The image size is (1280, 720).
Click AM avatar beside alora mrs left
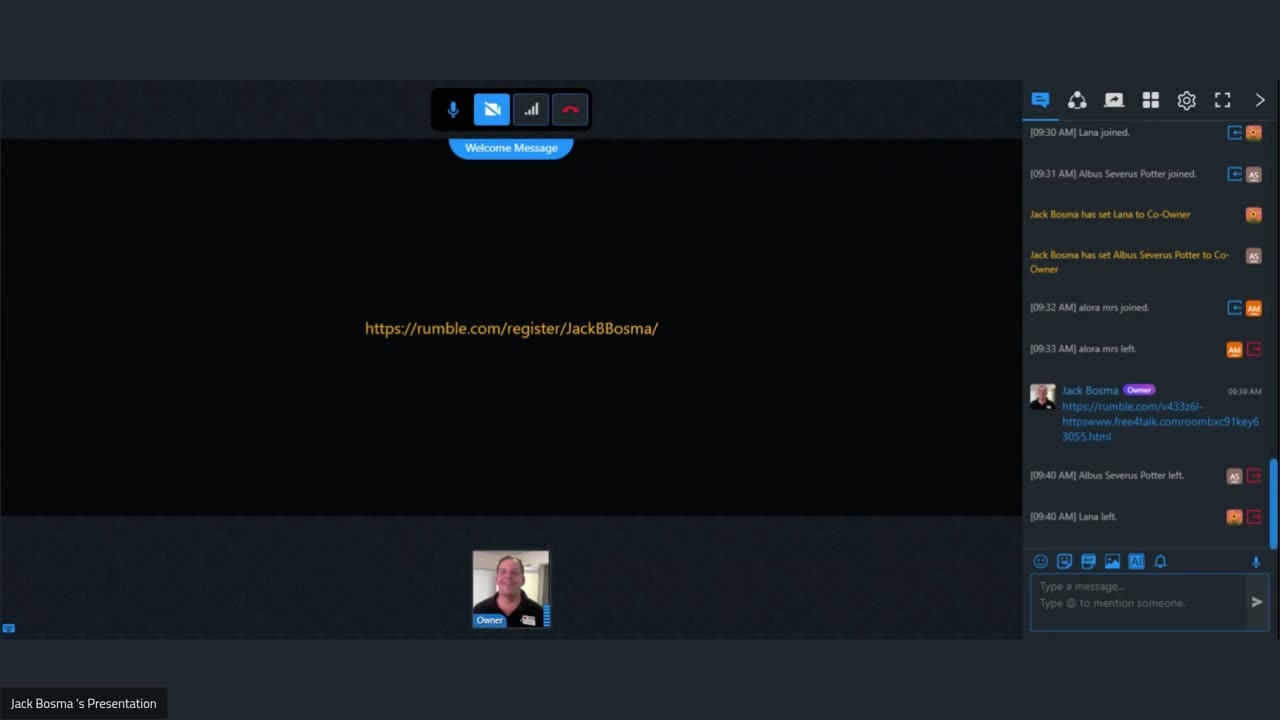coord(1235,349)
